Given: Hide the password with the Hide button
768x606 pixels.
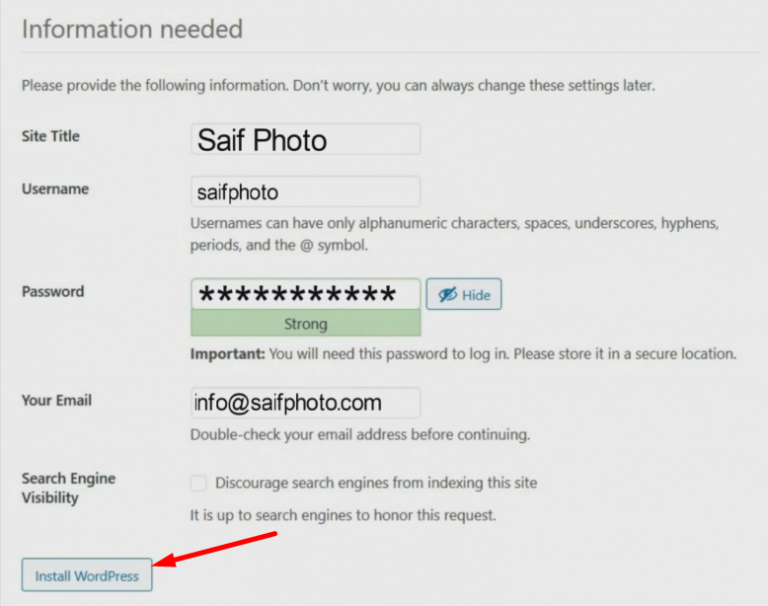Looking at the screenshot, I should (464, 294).
